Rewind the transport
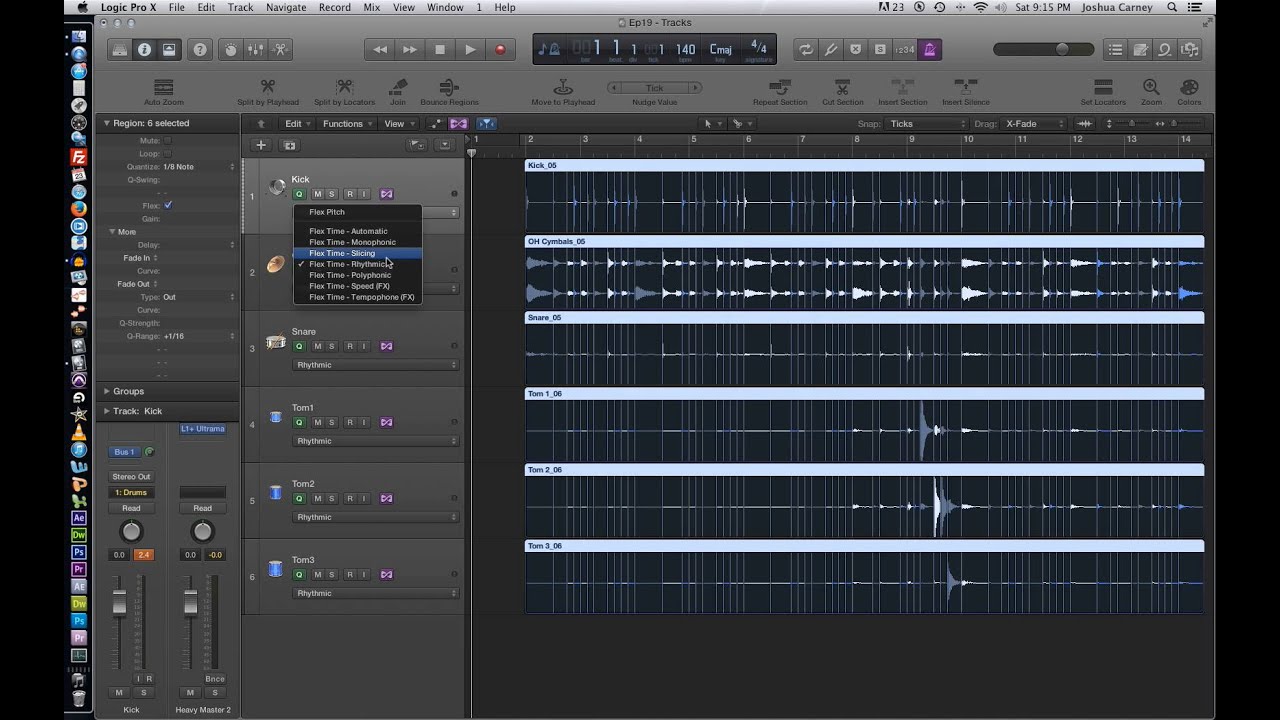 [x=380, y=49]
